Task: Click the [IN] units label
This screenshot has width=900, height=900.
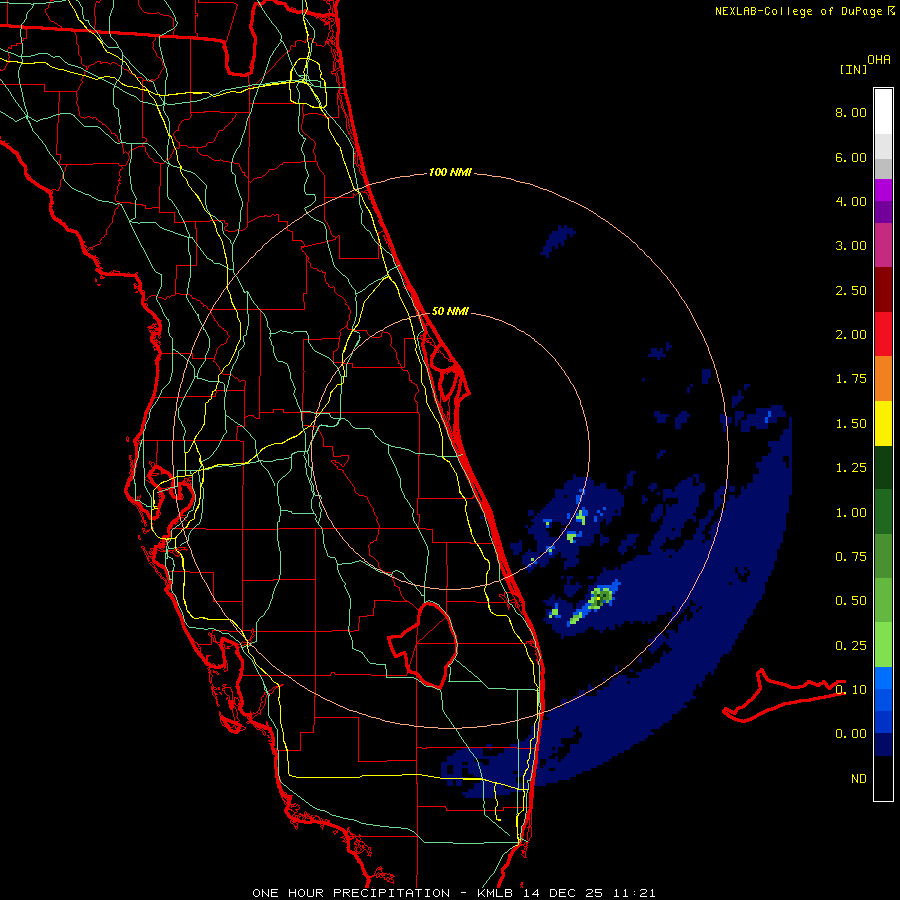Action: (x=853, y=69)
